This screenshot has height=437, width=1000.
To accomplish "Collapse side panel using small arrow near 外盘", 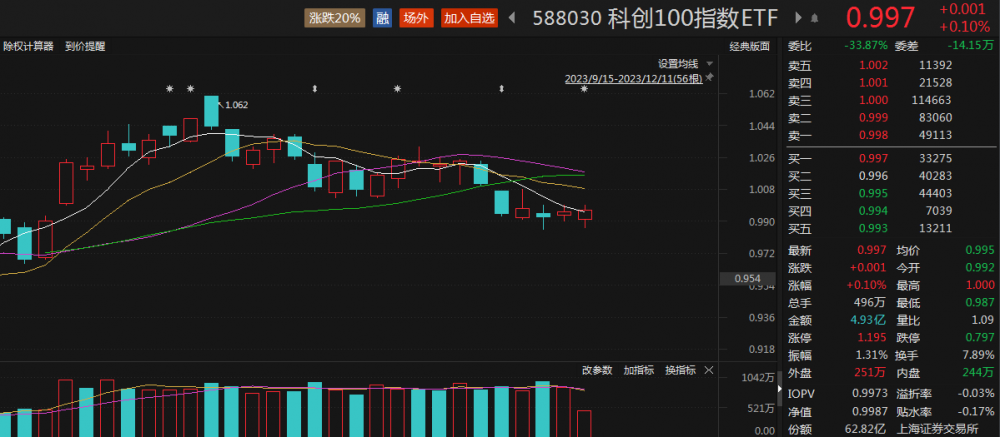I will 779,387.
